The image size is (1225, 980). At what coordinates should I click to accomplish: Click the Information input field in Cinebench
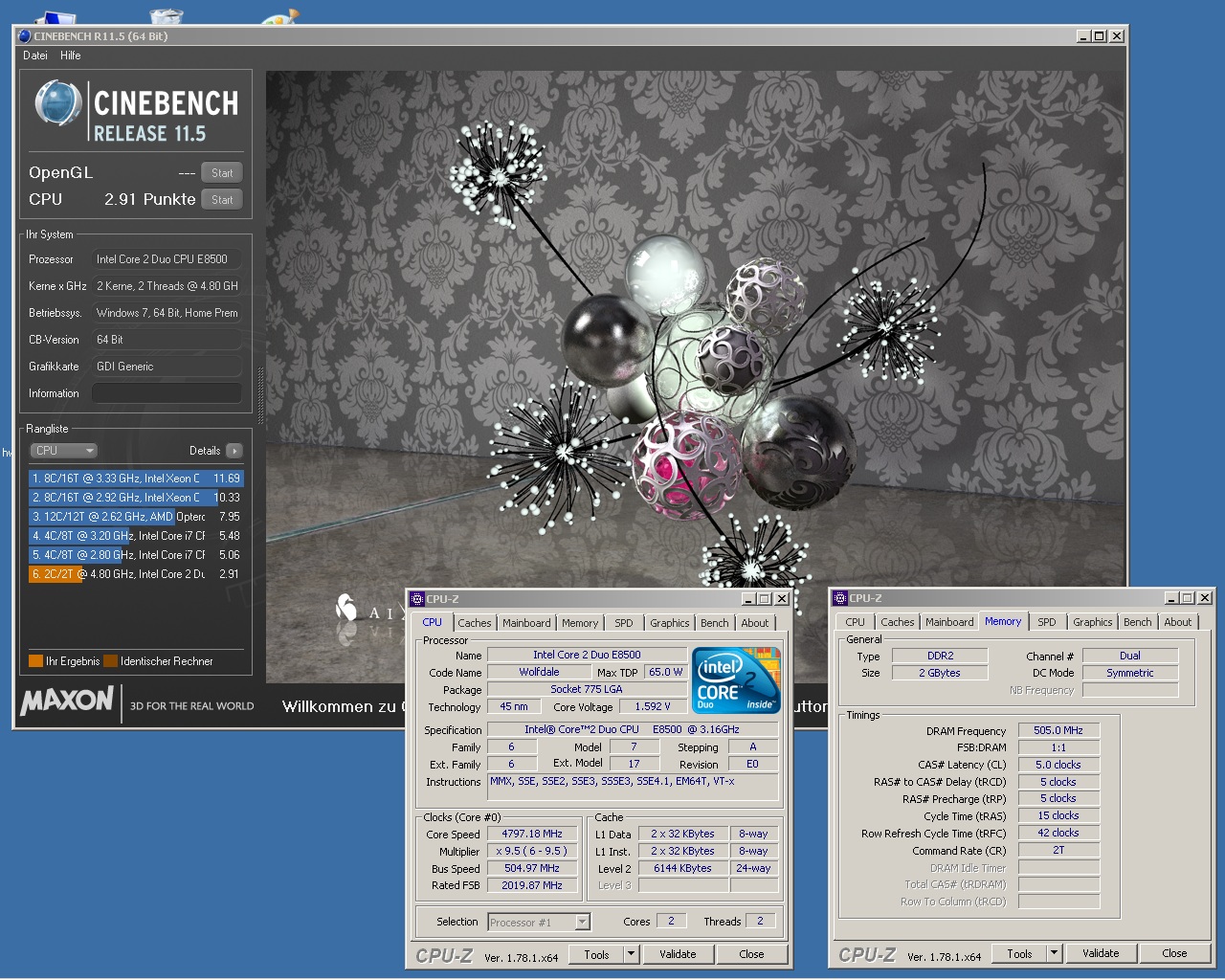click(167, 393)
